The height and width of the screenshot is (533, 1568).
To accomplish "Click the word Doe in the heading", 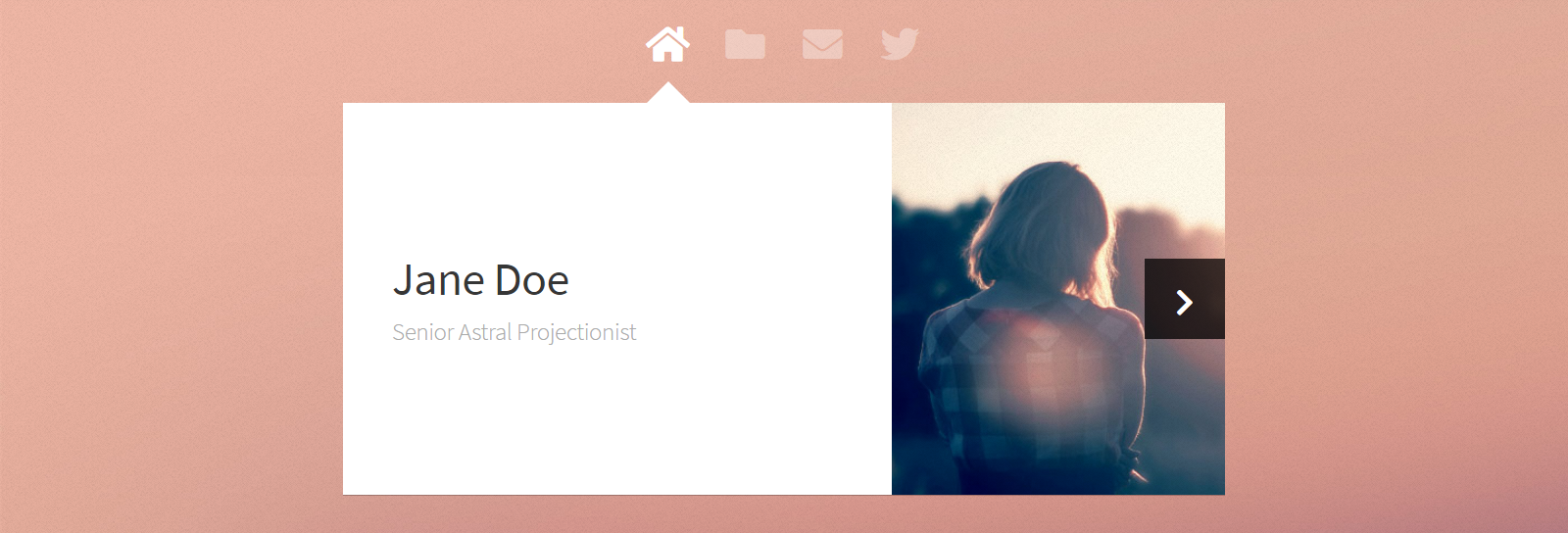I will click(532, 280).
